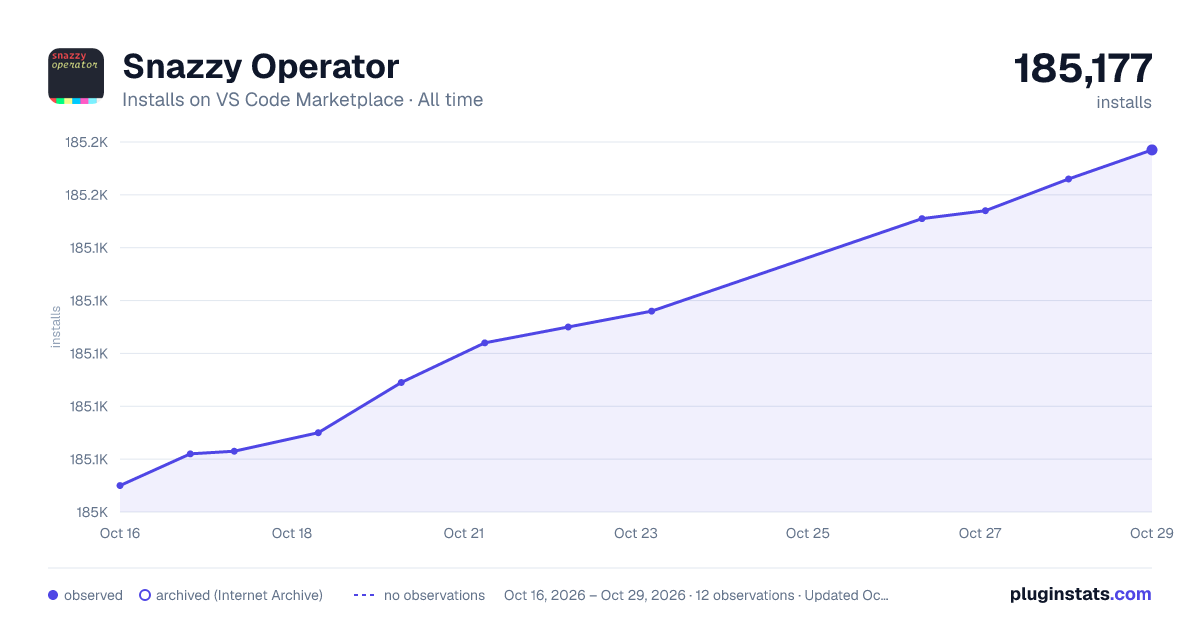Open the pluginstats.com link

pos(1080,594)
